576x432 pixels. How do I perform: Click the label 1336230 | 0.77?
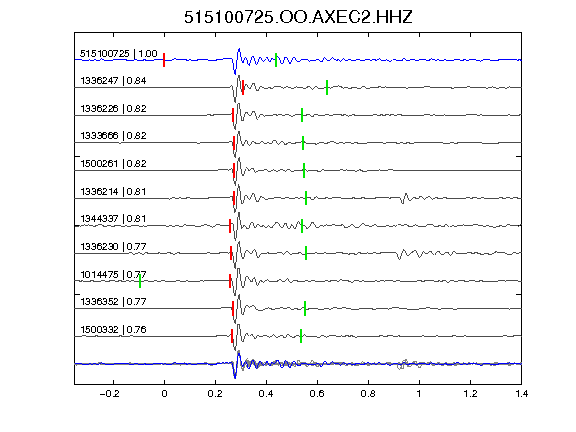pos(113,246)
